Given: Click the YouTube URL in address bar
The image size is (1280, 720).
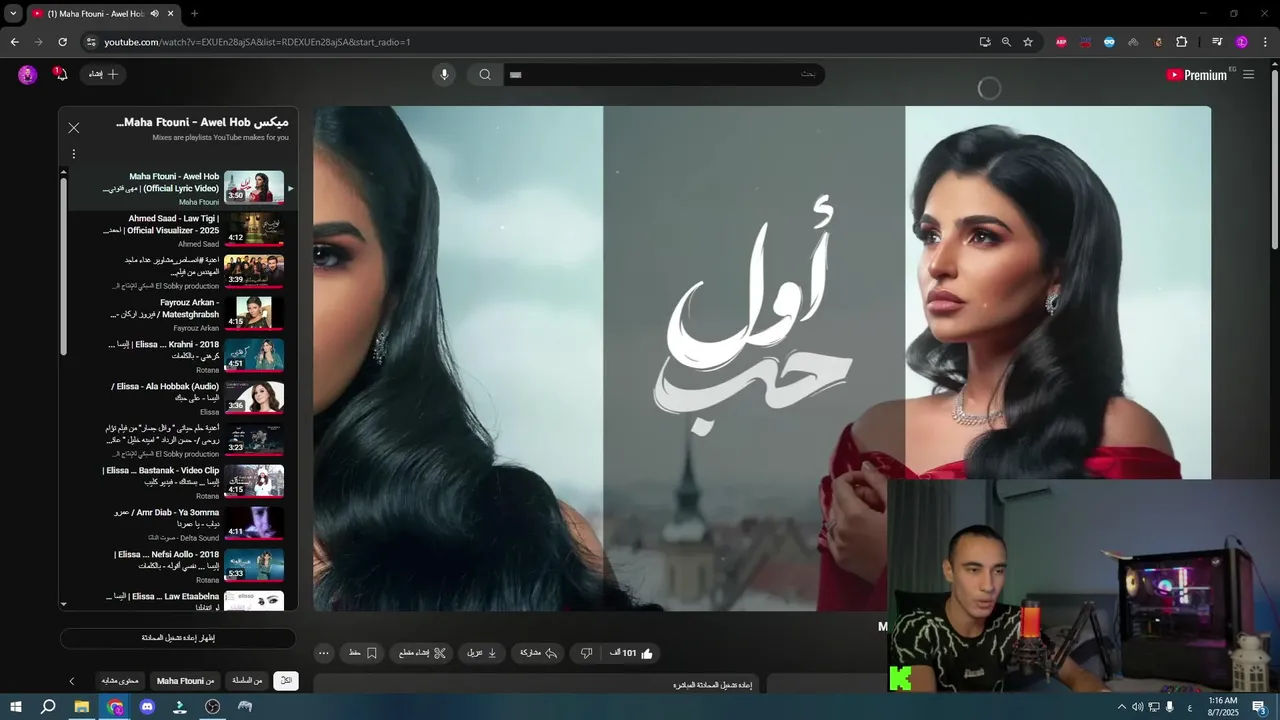Looking at the screenshot, I should 257,42.
